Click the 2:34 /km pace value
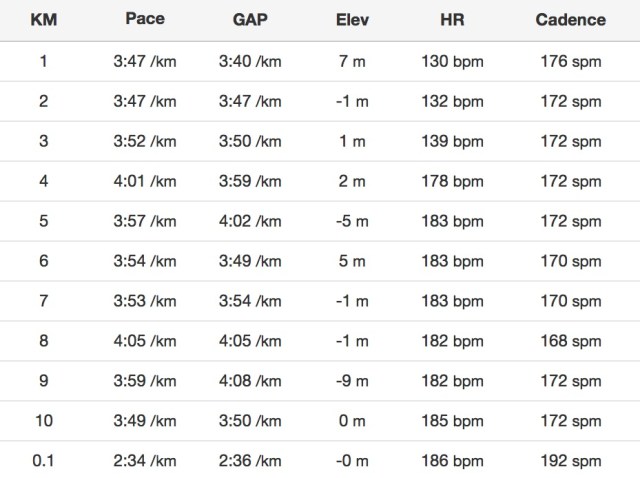640x478 pixels. (145, 460)
